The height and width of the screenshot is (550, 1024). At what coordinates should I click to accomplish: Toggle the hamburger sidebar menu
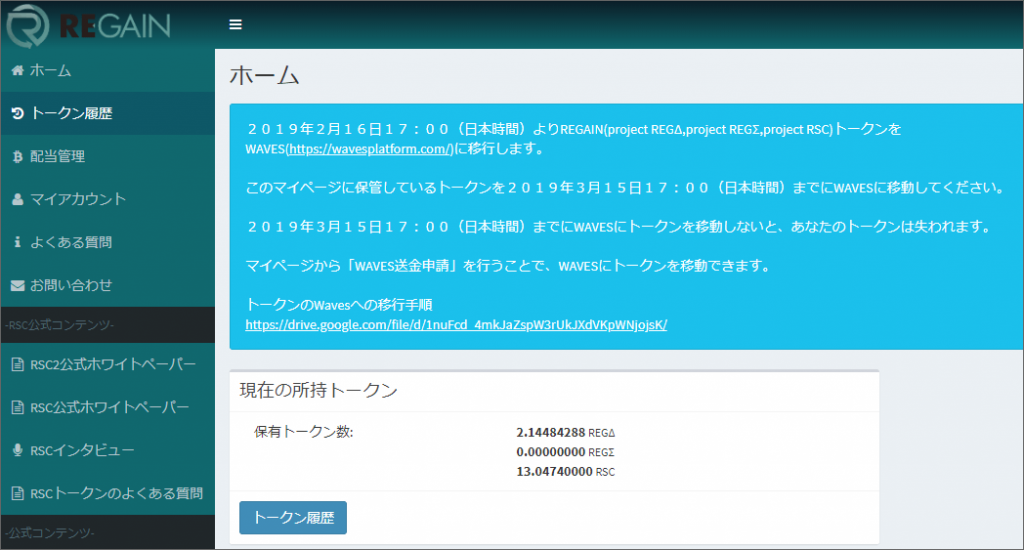[x=236, y=25]
